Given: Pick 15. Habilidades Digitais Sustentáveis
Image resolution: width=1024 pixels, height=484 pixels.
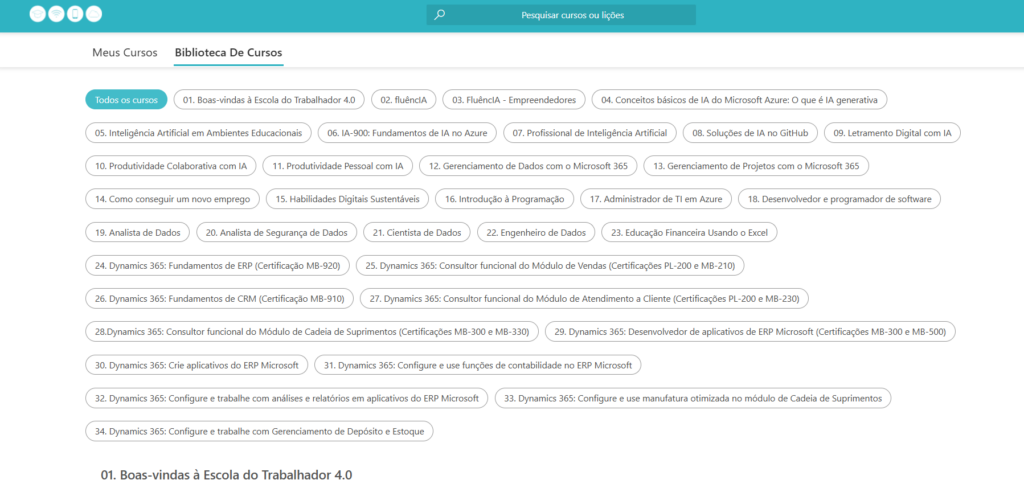Looking at the screenshot, I should click(347, 199).
